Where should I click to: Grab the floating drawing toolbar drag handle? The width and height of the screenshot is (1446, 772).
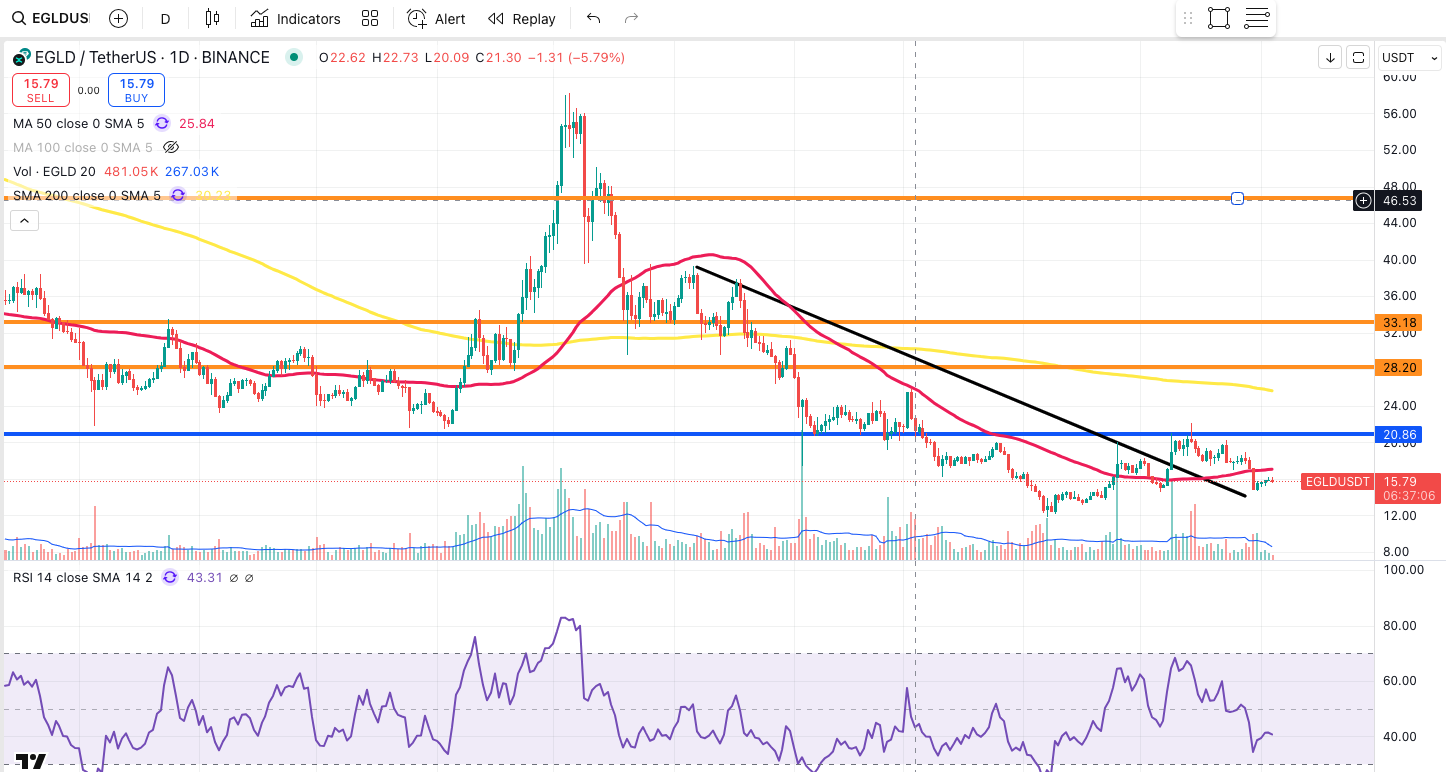1188,18
